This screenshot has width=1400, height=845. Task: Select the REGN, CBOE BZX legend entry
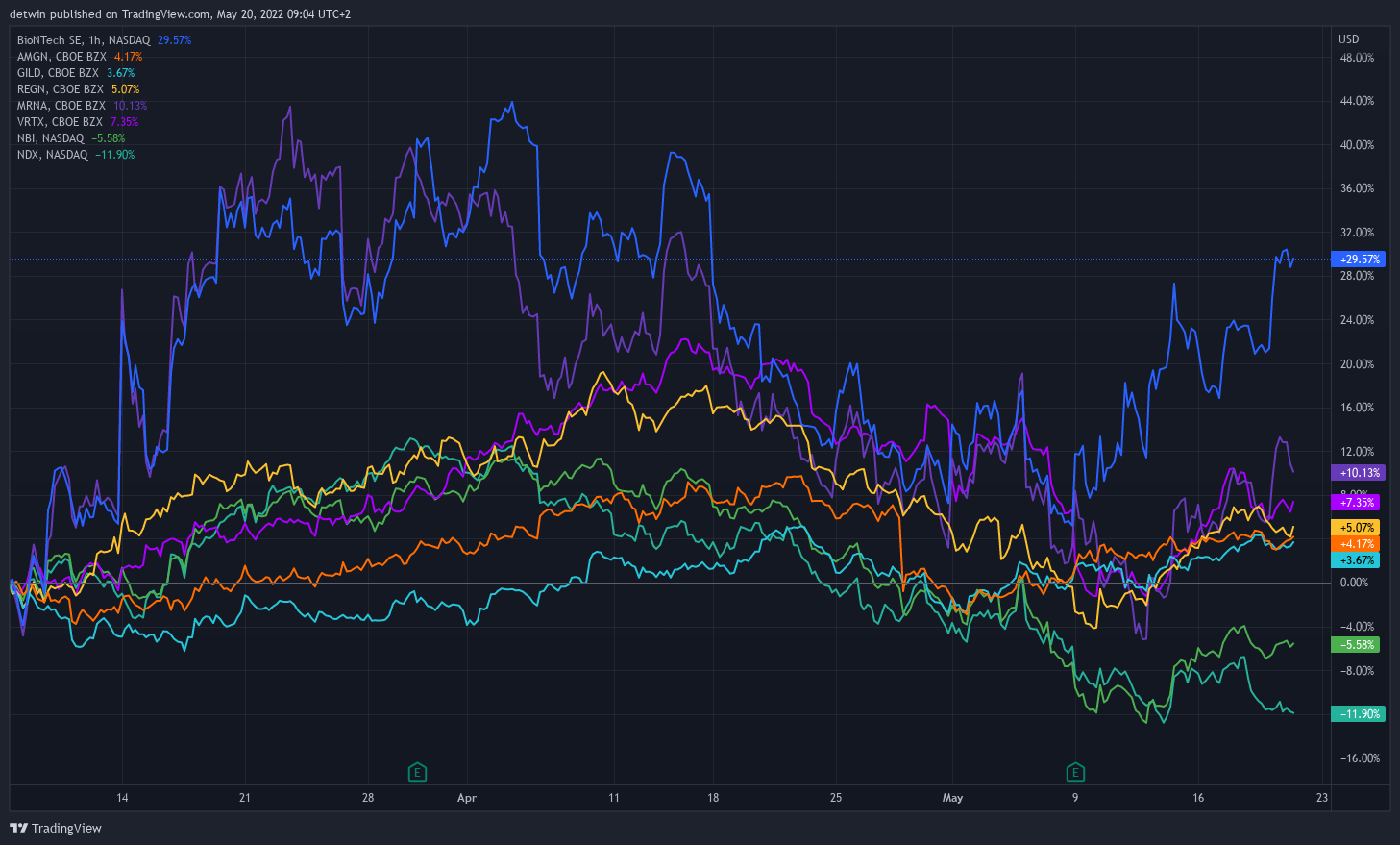pyautogui.click(x=78, y=89)
